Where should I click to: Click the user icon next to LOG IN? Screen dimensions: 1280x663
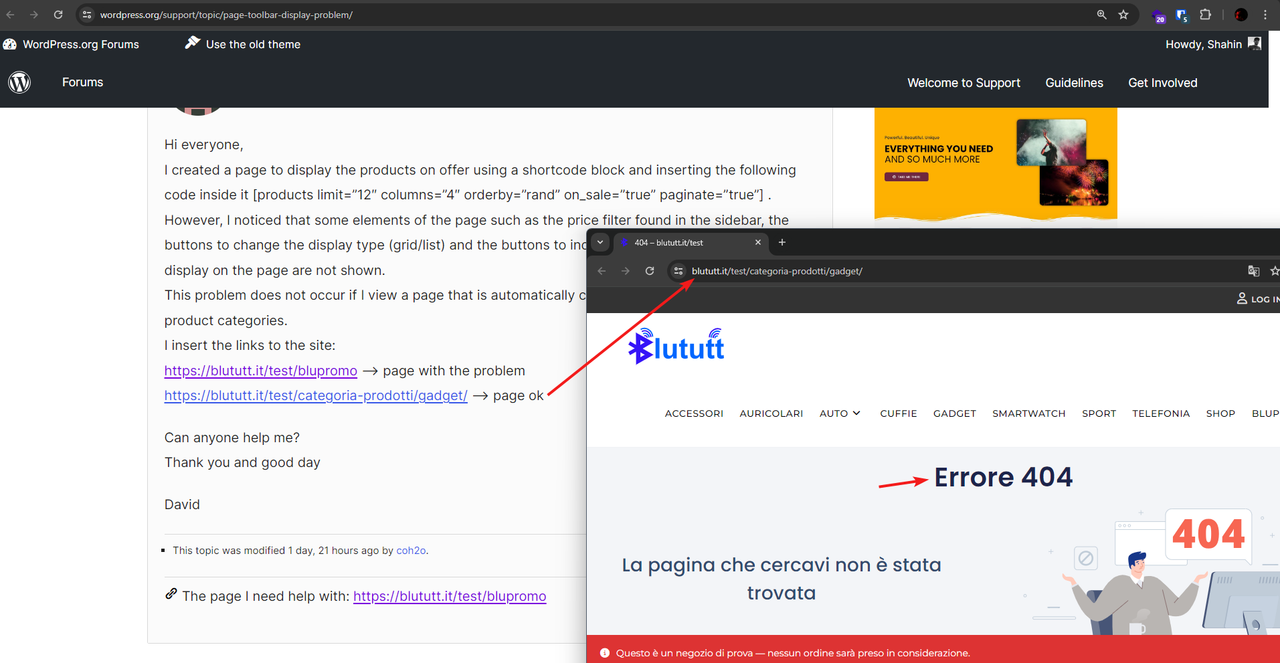(x=1242, y=299)
